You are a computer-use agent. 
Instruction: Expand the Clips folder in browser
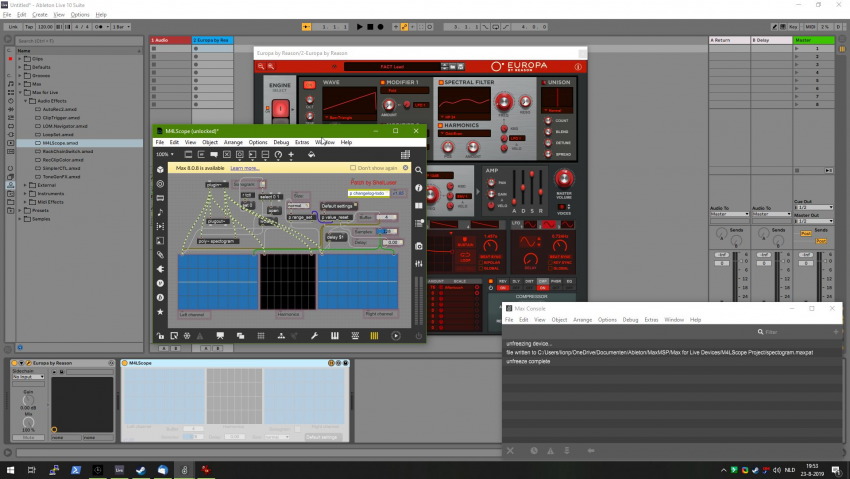click(x=20, y=59)
